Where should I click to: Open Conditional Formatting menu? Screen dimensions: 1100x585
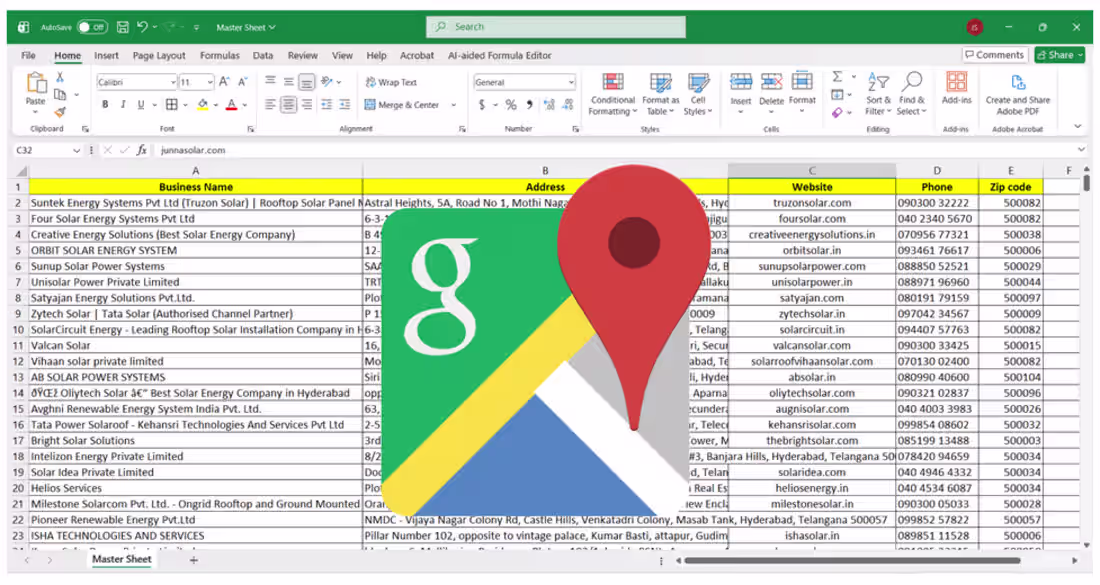point(612,94)
